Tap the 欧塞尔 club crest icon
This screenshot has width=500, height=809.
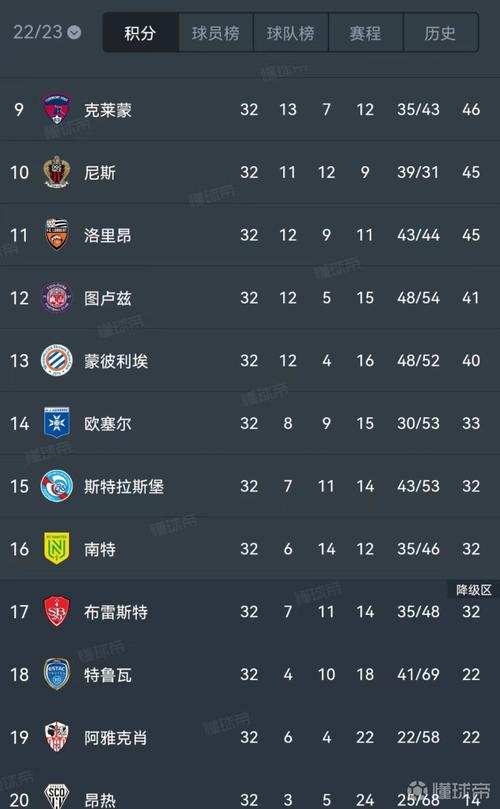[57, 423]
